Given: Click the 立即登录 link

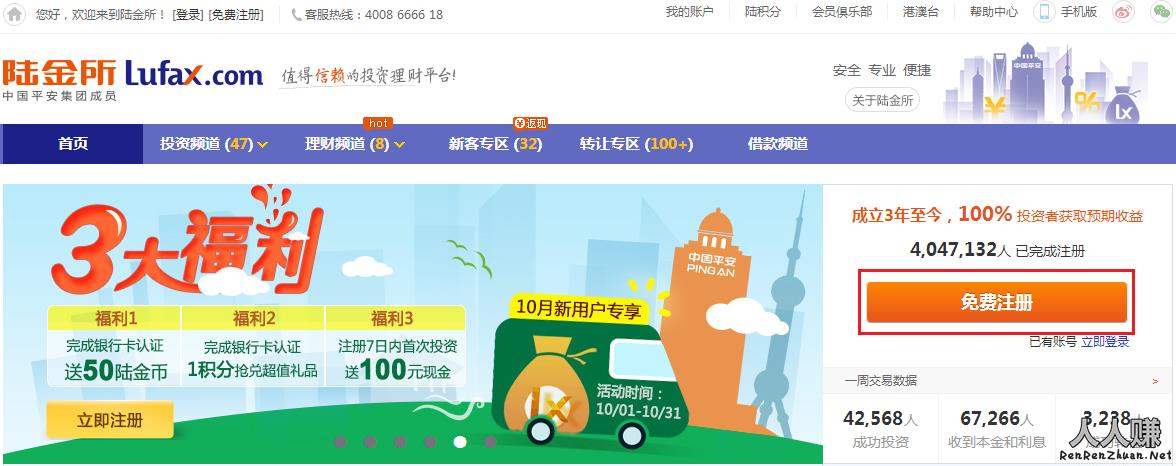Looking at the screenshot, I should [x=1105, y=342].
